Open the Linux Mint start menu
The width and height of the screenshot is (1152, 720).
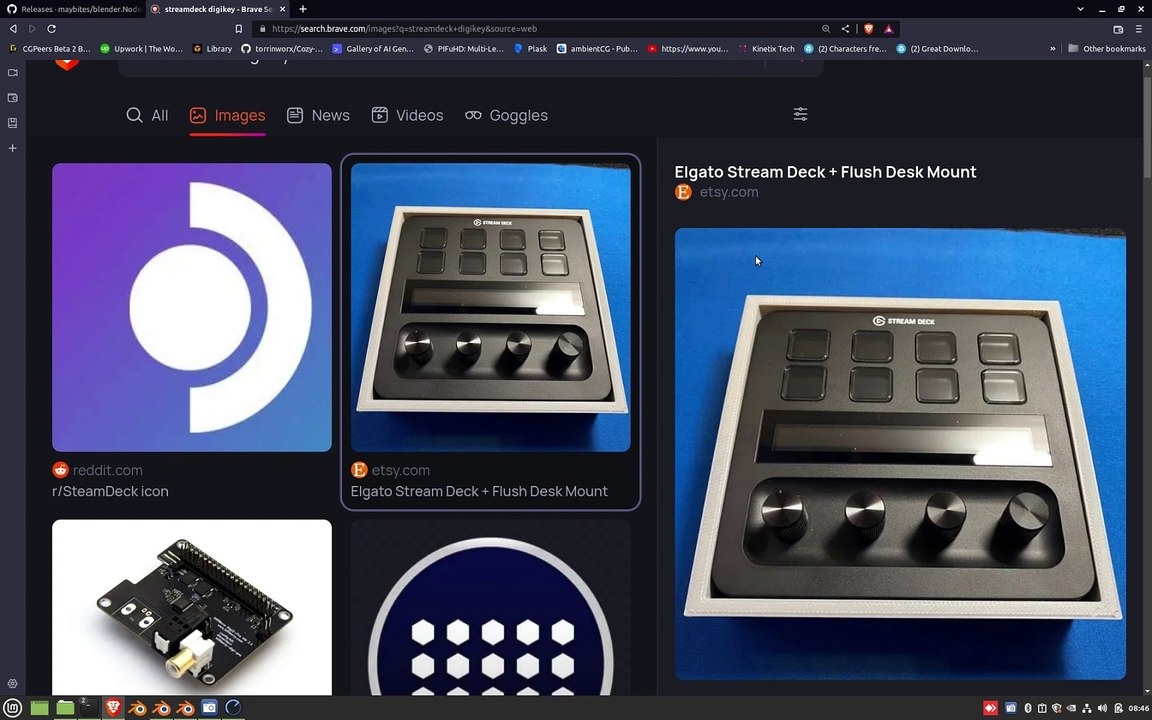coord(14,708)
